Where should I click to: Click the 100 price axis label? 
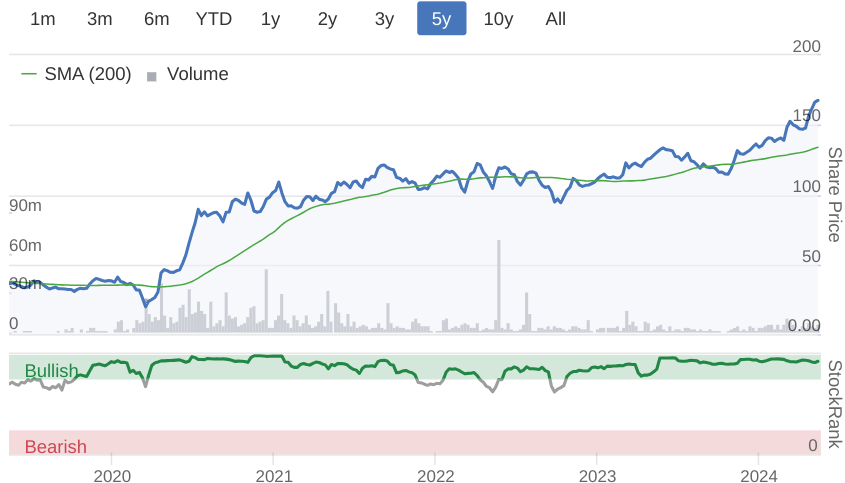(x=806, y=186)
